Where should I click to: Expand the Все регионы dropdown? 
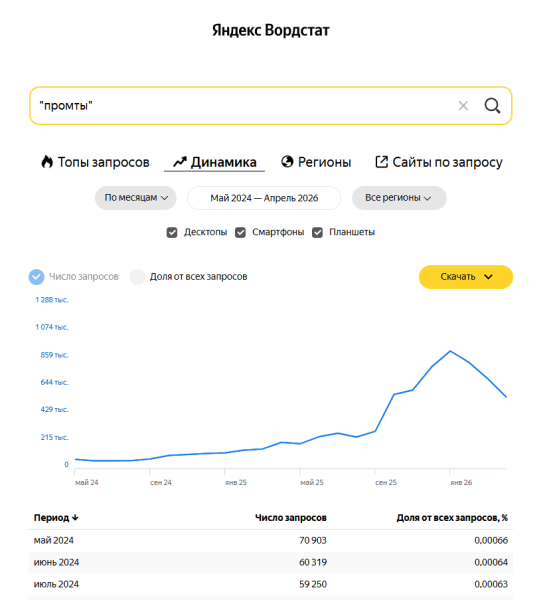399,198
